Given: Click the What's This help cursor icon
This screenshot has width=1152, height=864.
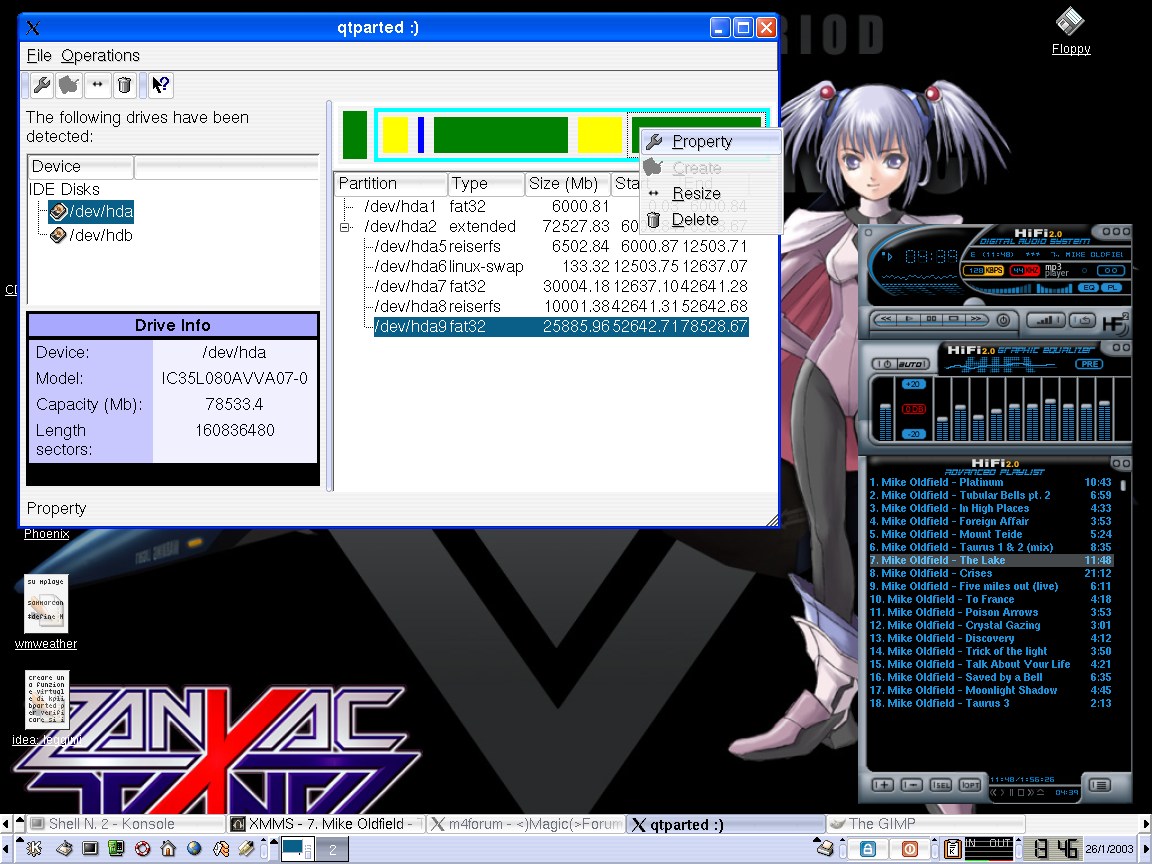Looking at the screenshot, I should click(x=161, y=85).
